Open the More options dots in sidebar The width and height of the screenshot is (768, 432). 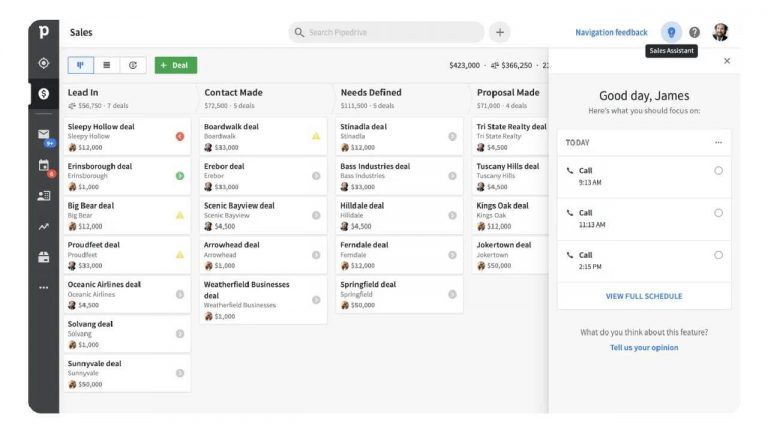[x=44, y=288]
